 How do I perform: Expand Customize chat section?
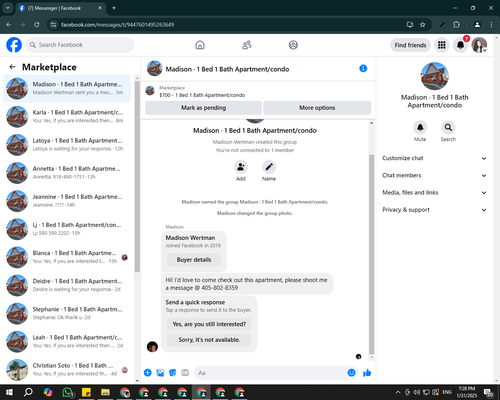[x=434, y=158]
